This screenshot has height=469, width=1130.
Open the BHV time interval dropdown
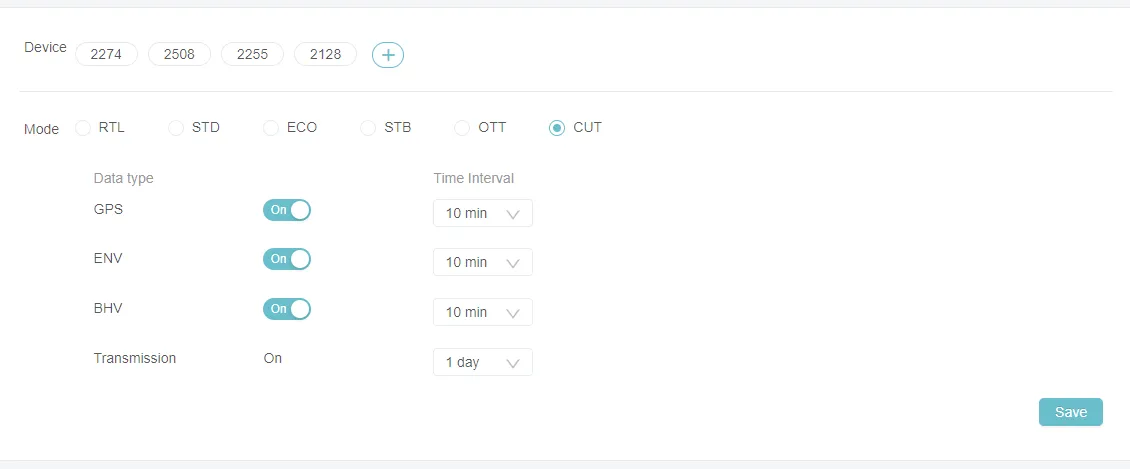coord(483,312)
